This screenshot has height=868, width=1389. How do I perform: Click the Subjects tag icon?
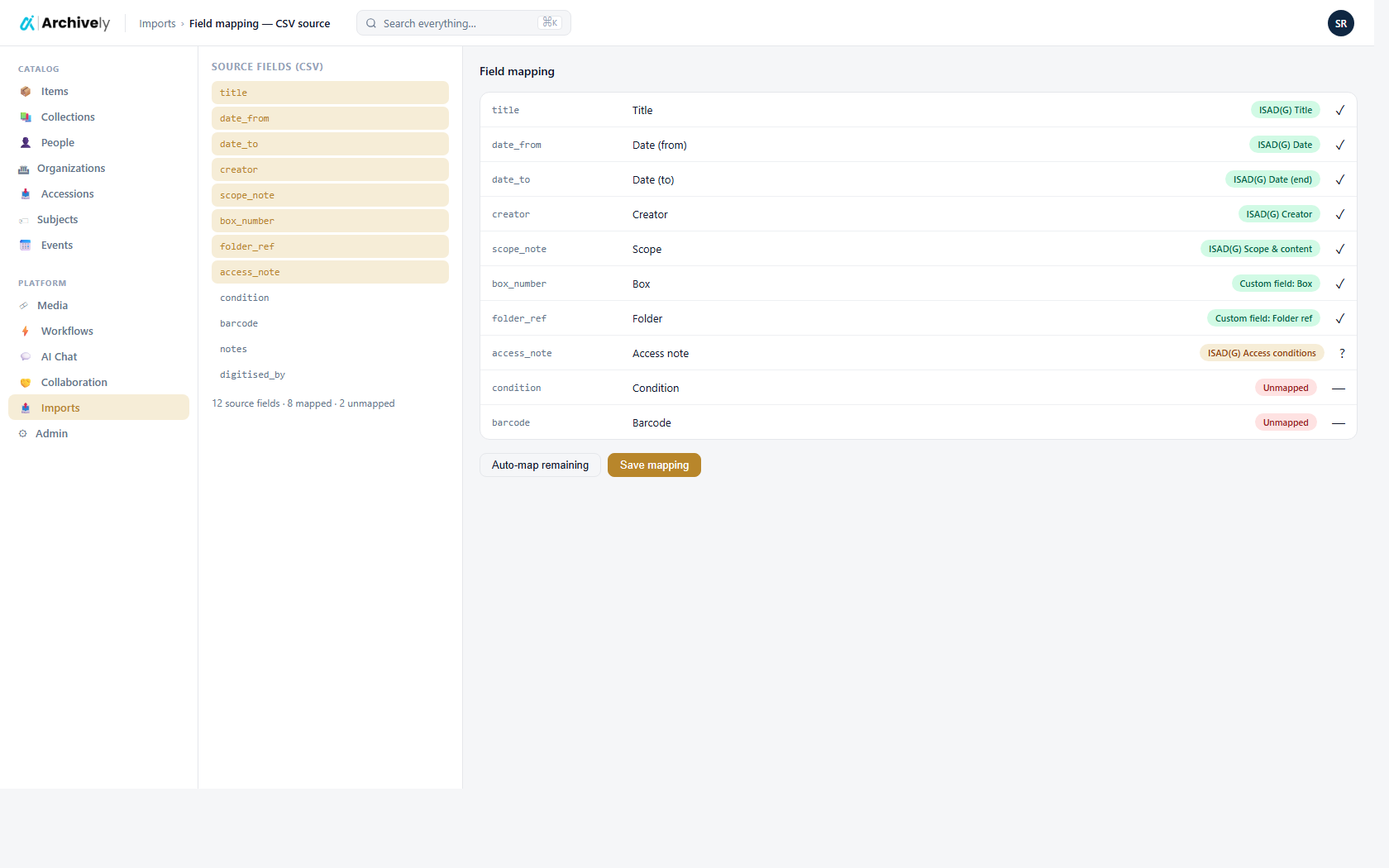[24, 220]
